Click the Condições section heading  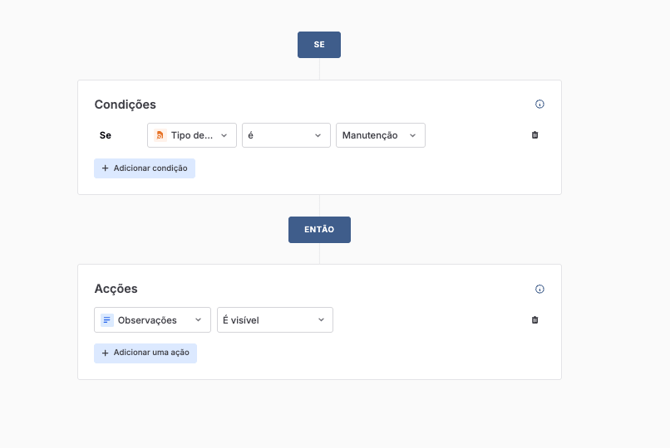pyautogui.click(x=125, y=104)
